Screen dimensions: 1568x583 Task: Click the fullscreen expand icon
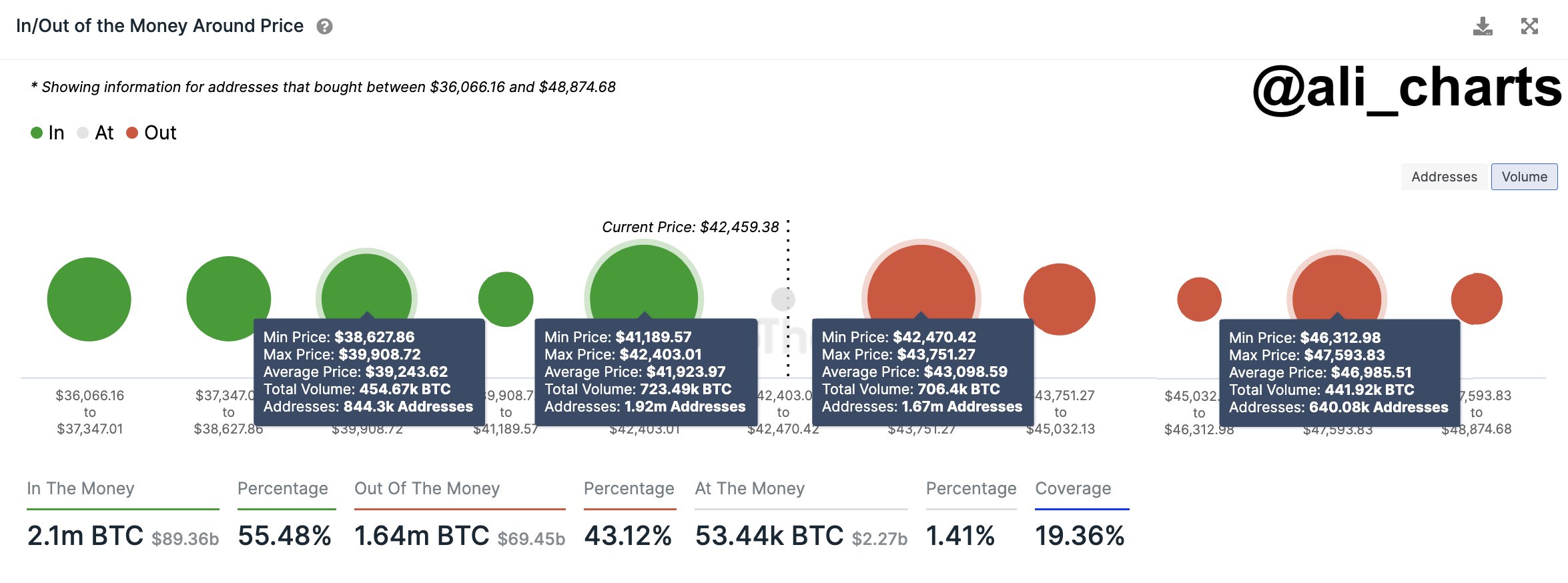click(x=1529, y=27)
